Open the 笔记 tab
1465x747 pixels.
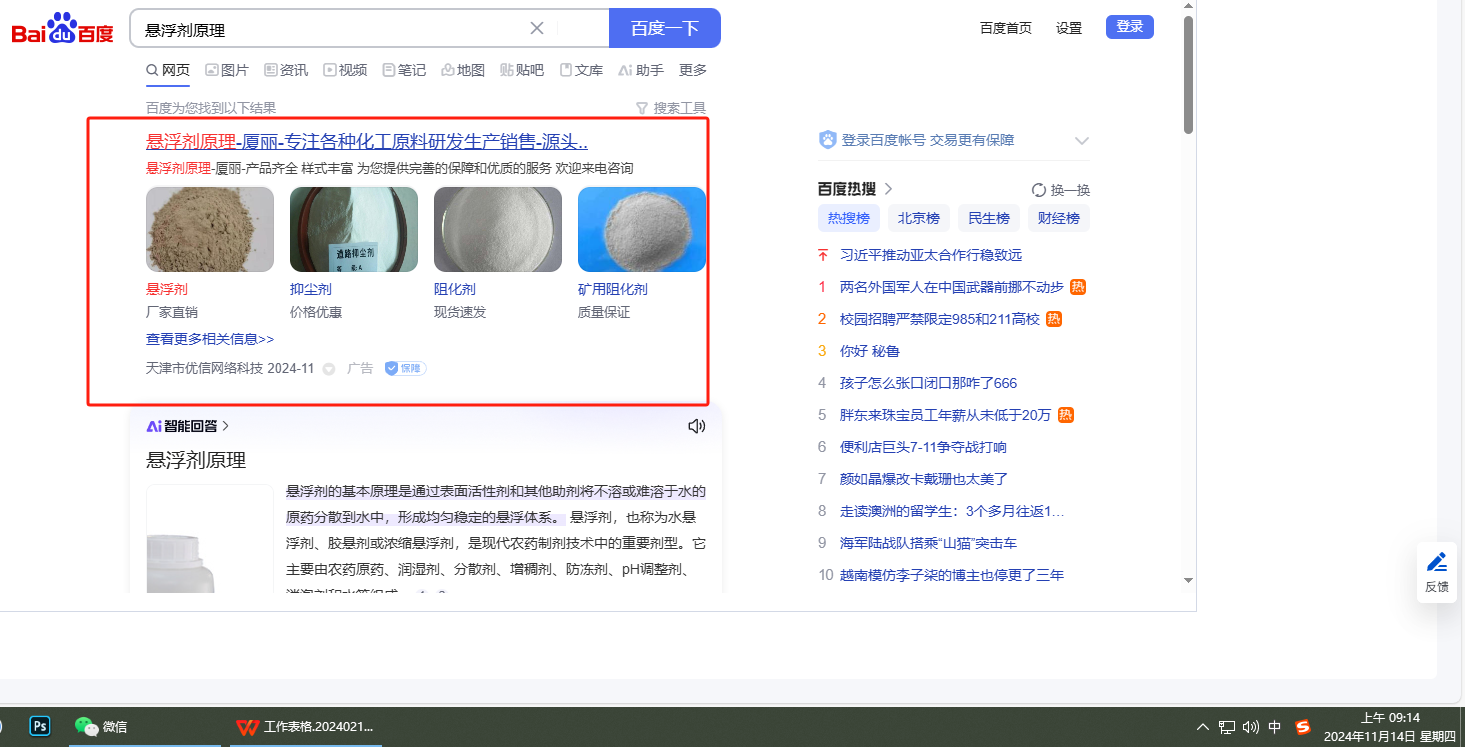[404, 70]
